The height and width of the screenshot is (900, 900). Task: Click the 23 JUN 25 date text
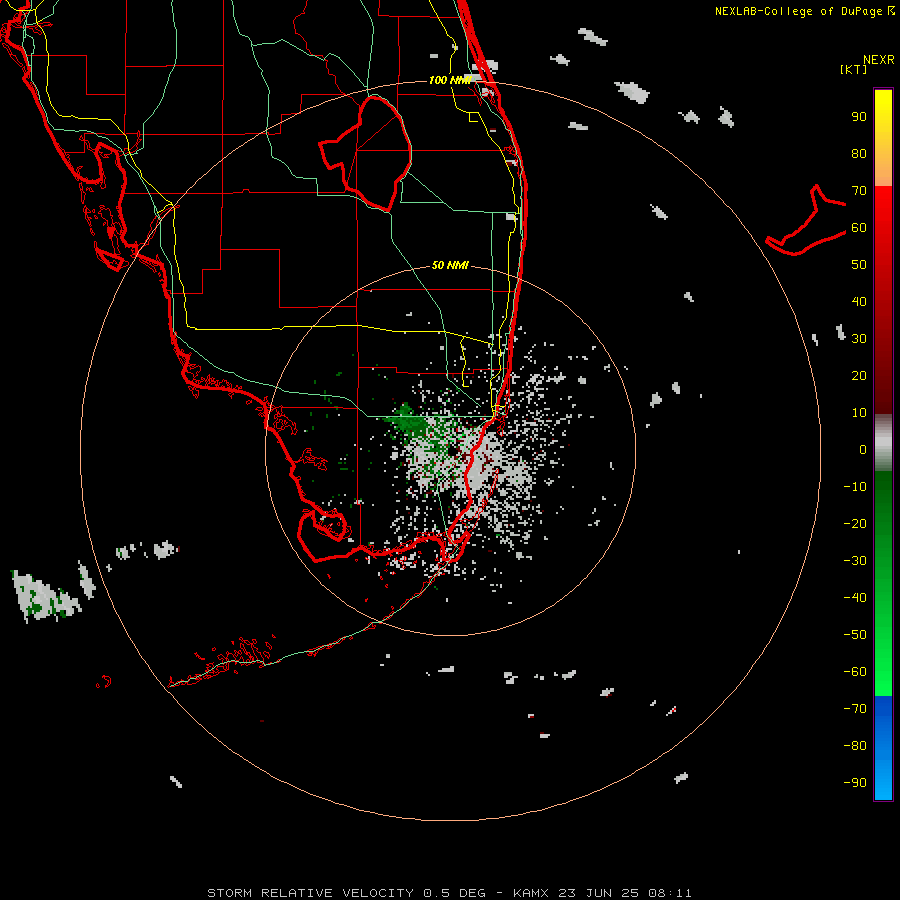[x=600, y=893]
